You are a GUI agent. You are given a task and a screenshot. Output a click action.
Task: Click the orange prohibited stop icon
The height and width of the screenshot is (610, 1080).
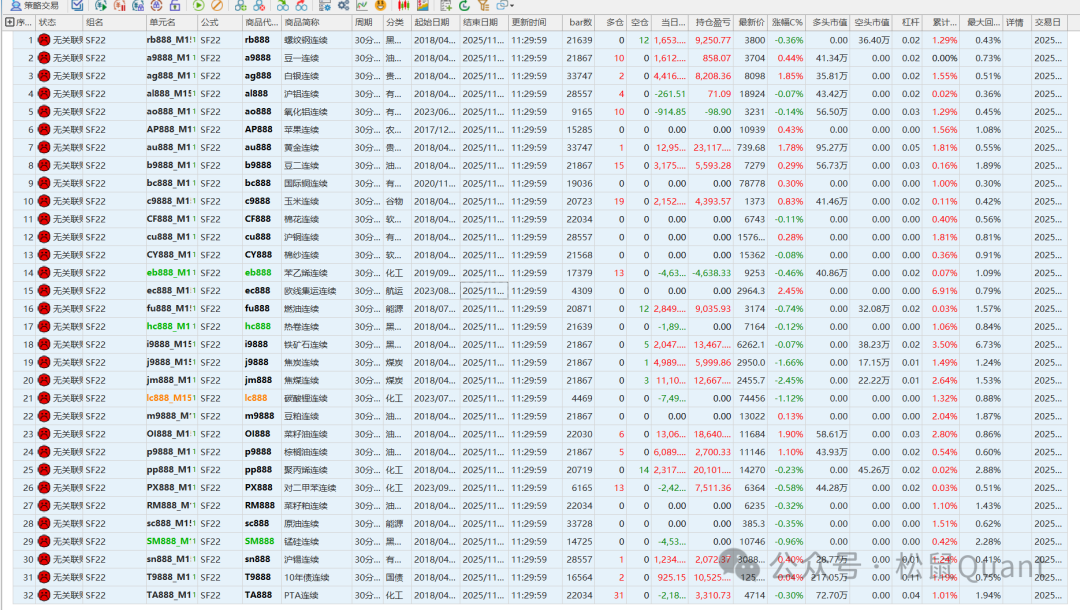(216, 6)
